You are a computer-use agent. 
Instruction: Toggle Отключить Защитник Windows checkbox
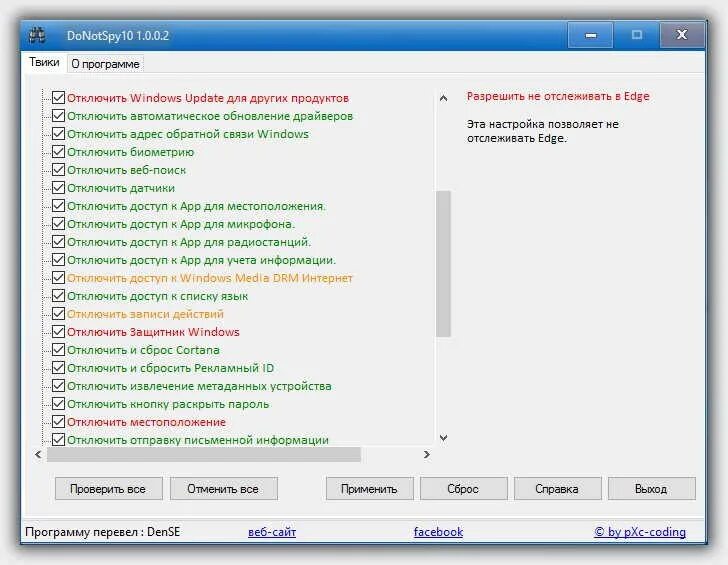point(58,331)
